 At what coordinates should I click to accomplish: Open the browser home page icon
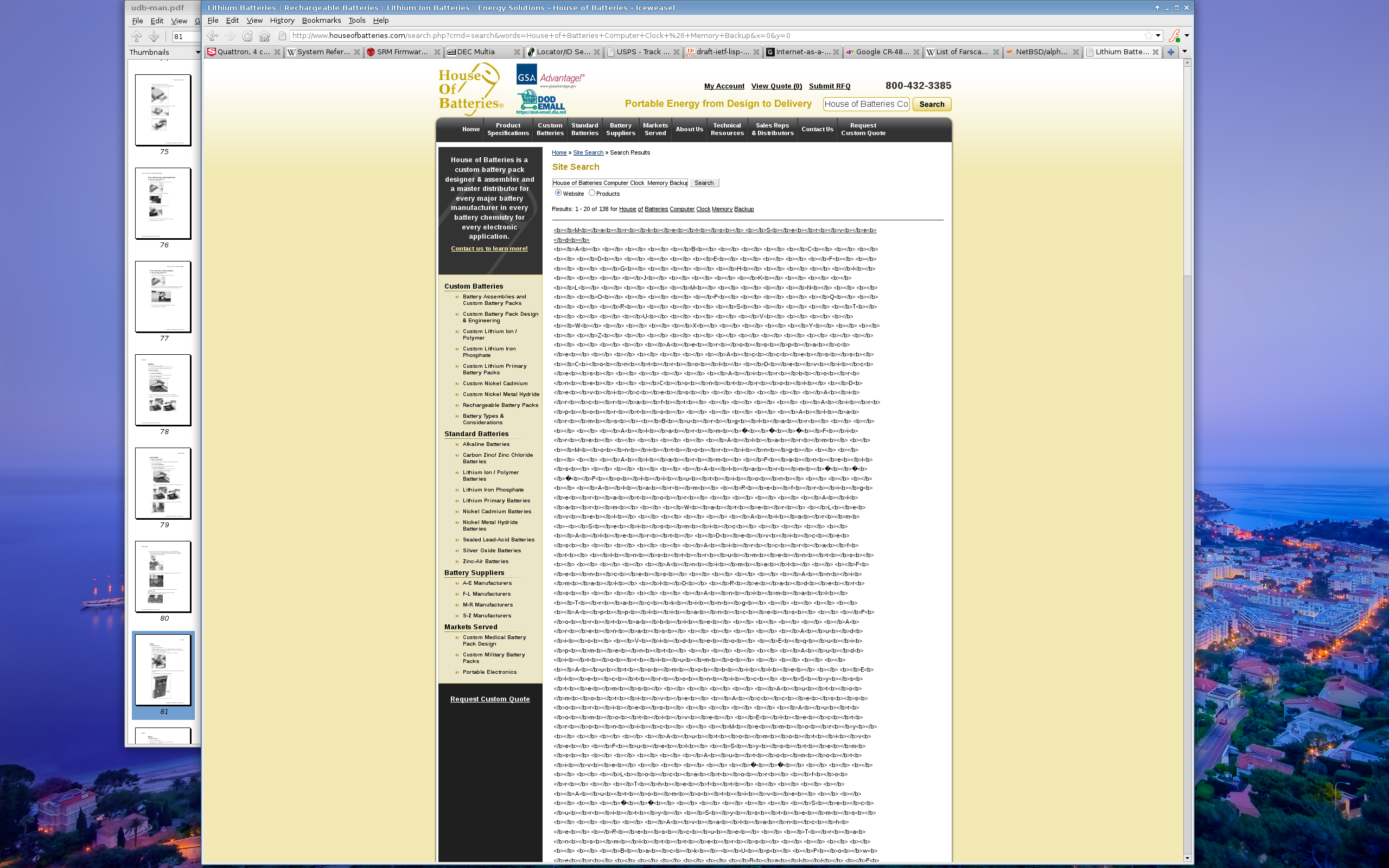tap(265, 36)
